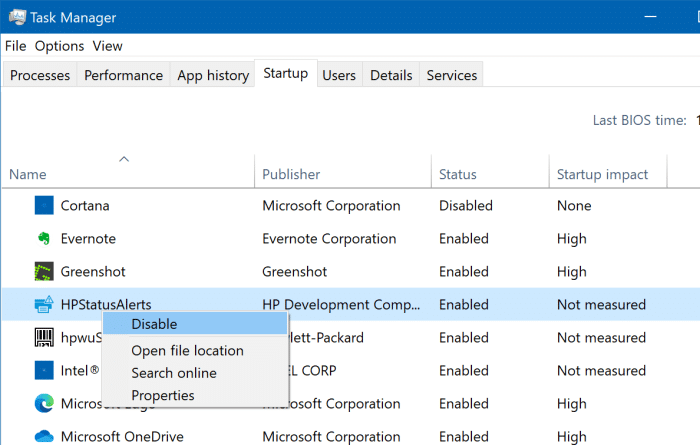Open the View menu
Screen dimensions: 700x445
click(107, 46)
